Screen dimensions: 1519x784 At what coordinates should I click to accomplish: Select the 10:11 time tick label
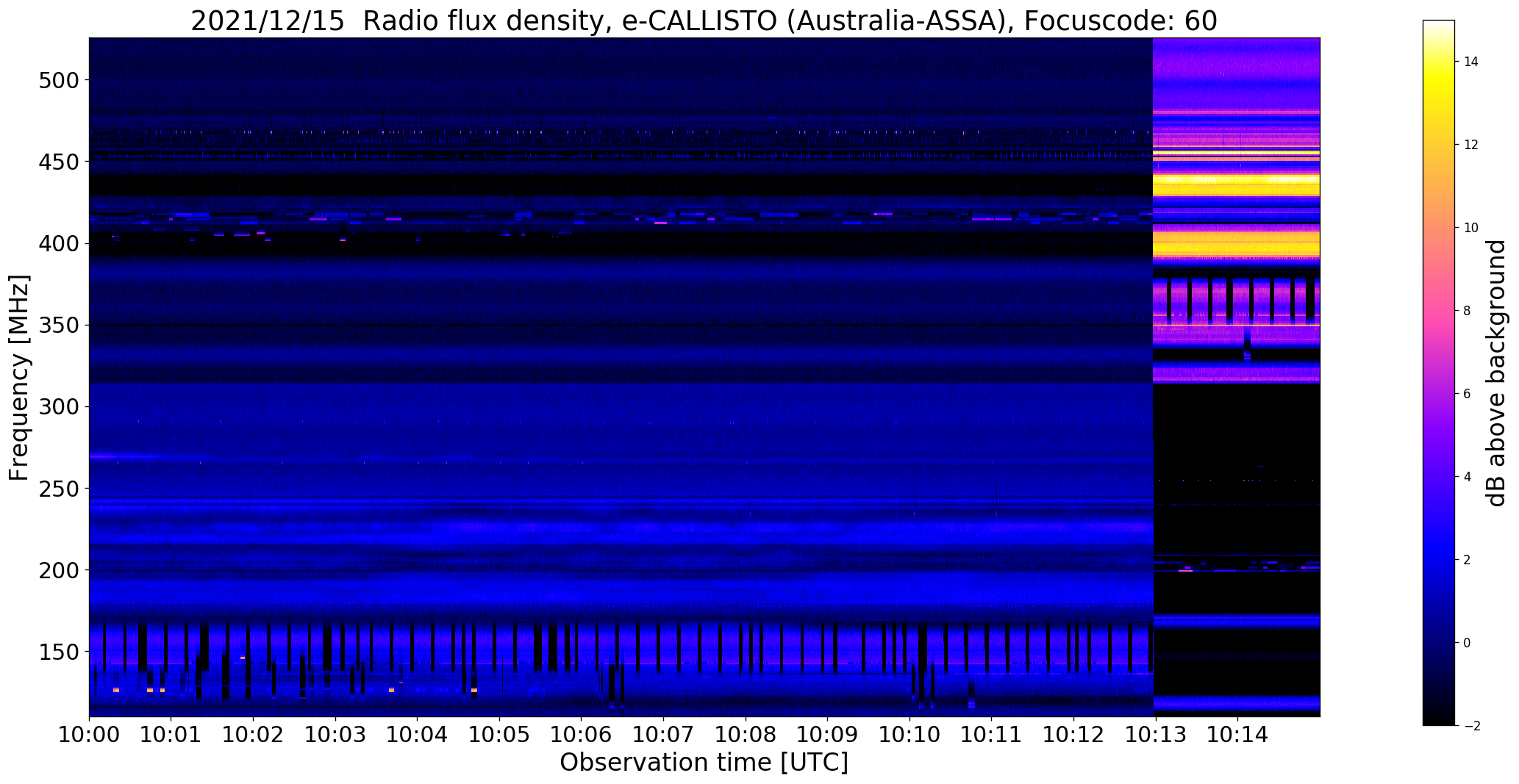point(992,735)
